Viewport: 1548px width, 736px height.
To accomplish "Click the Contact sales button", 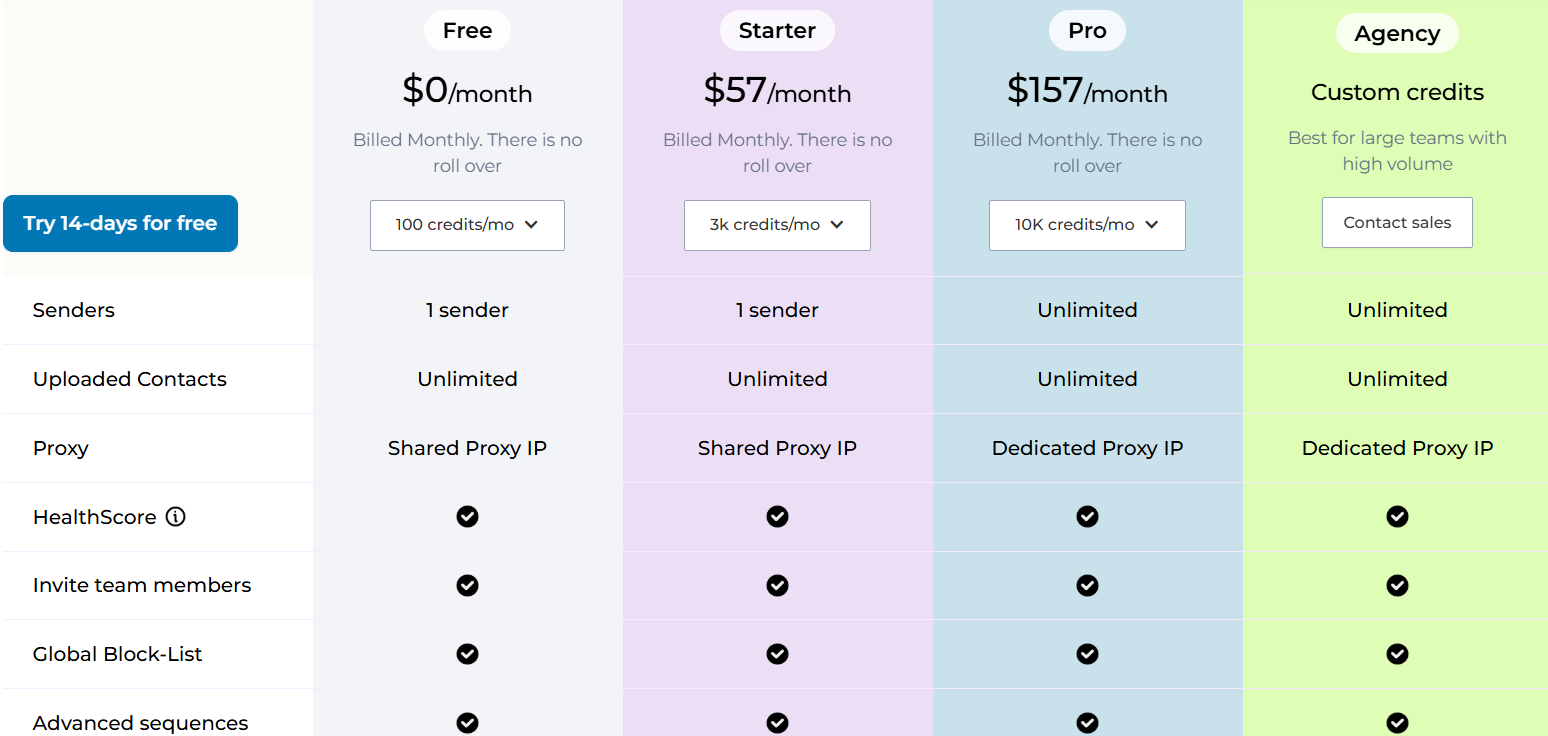I will [x=1397, y=222].
